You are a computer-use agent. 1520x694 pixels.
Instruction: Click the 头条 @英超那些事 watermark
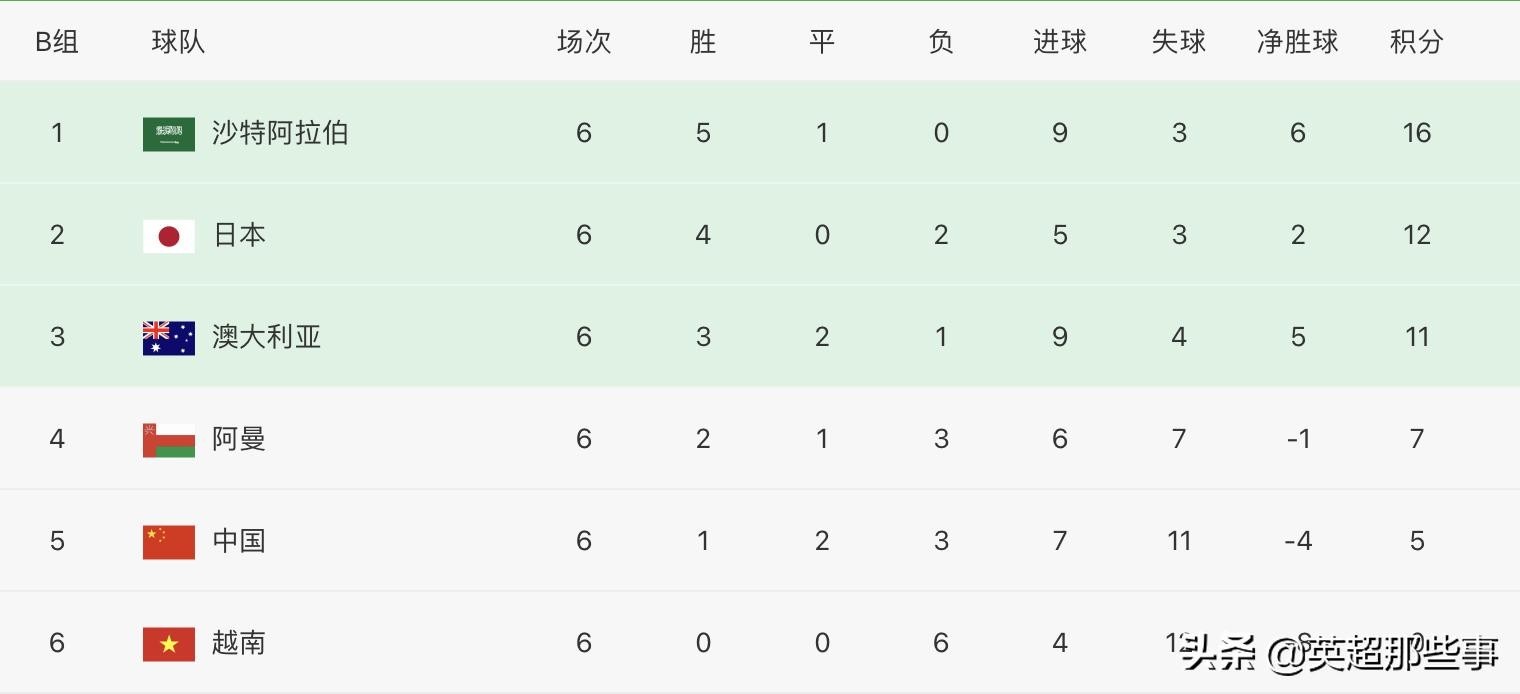click(x=1340, y=654)
